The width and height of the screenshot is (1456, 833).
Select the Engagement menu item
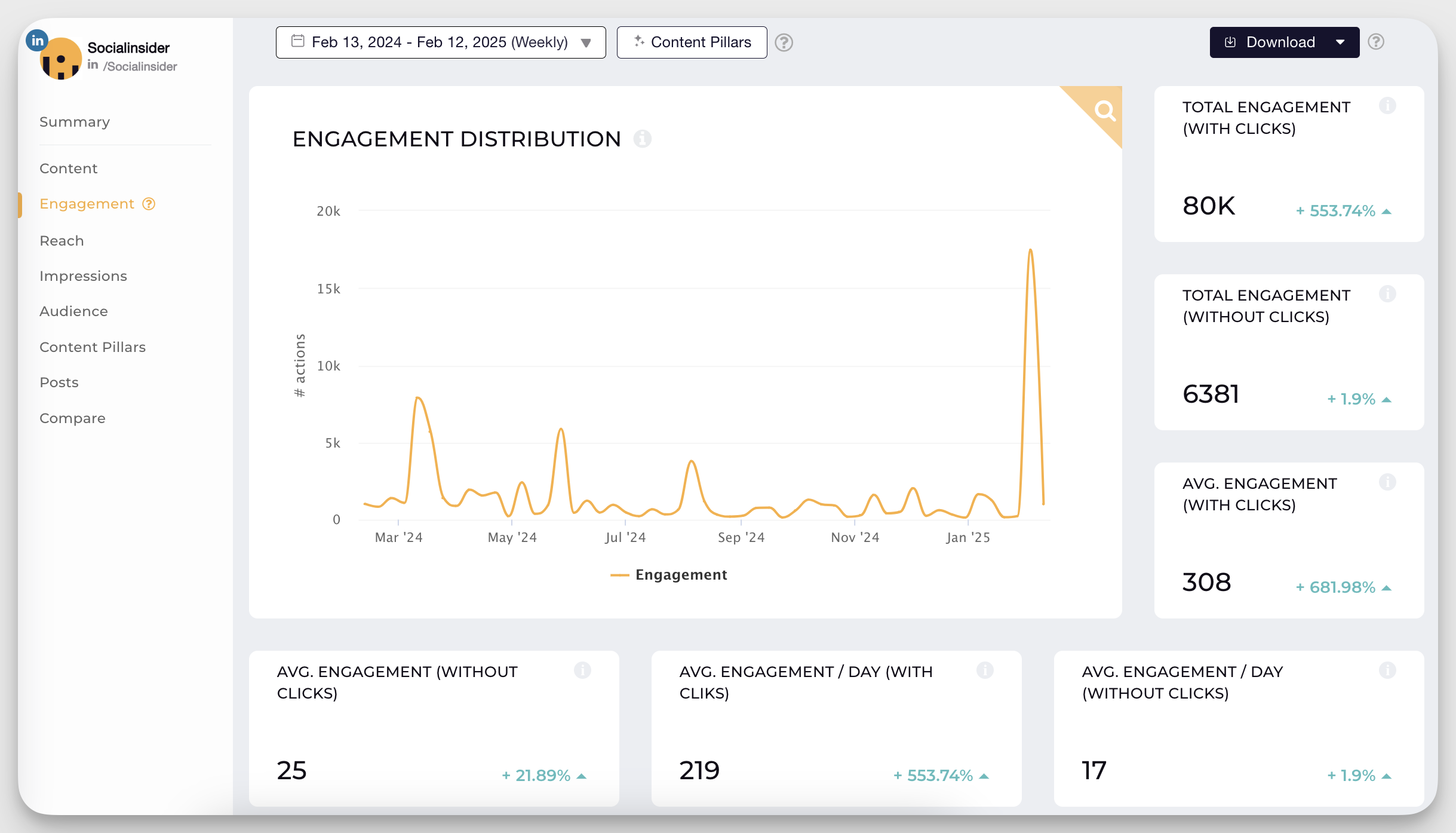coord(87,204)
